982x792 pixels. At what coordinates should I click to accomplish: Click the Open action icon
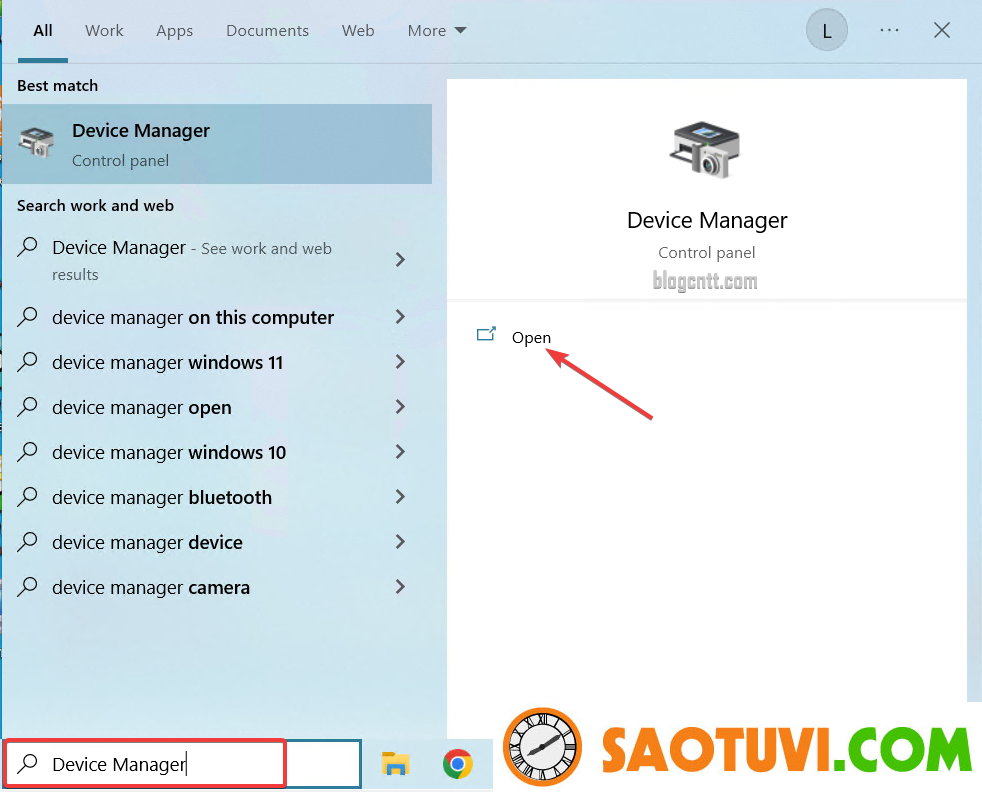tap(486, 334)
